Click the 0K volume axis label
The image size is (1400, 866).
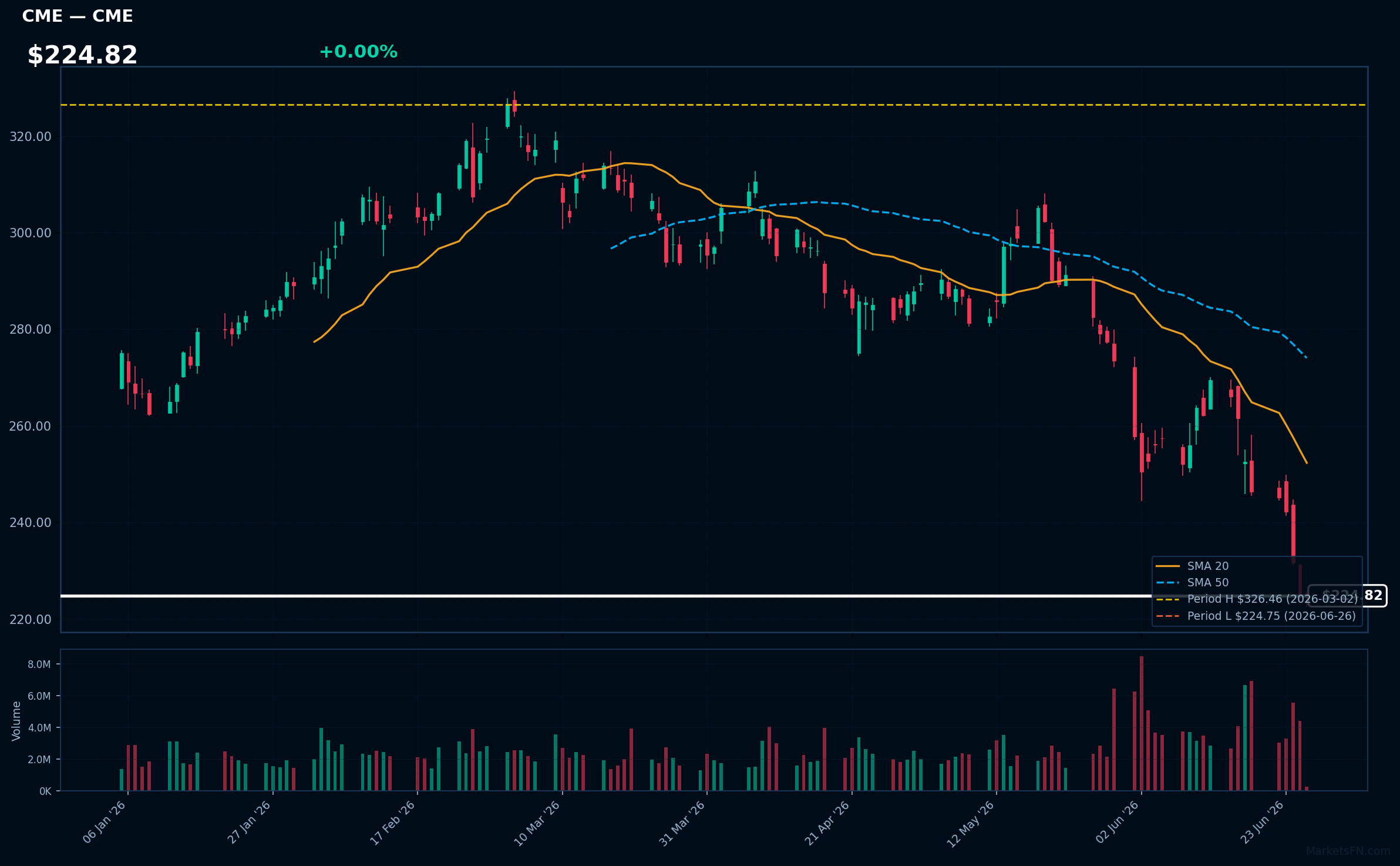click(x=45, y=791)
